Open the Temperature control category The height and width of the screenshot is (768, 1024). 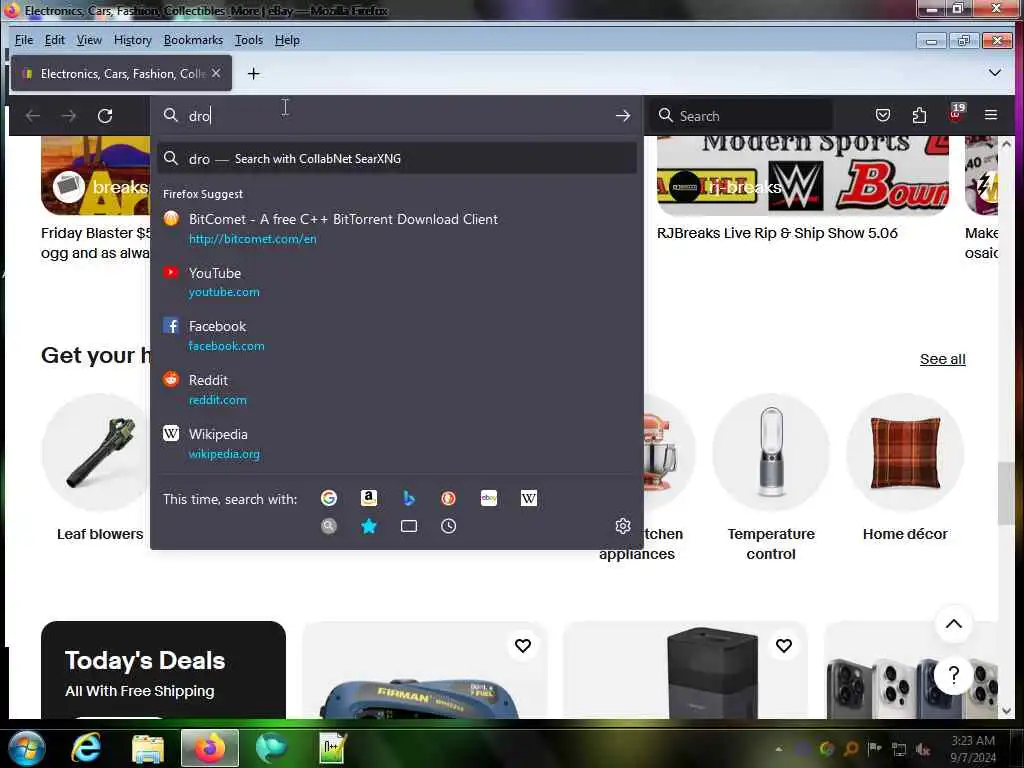click(771, 478)
